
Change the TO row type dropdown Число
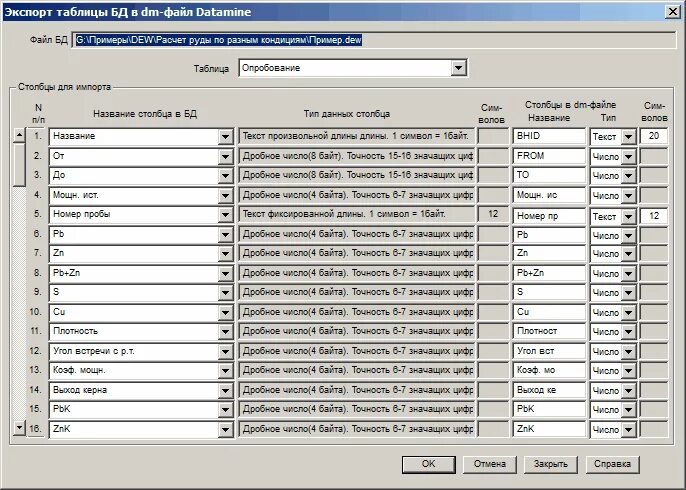tap(628, 176)
